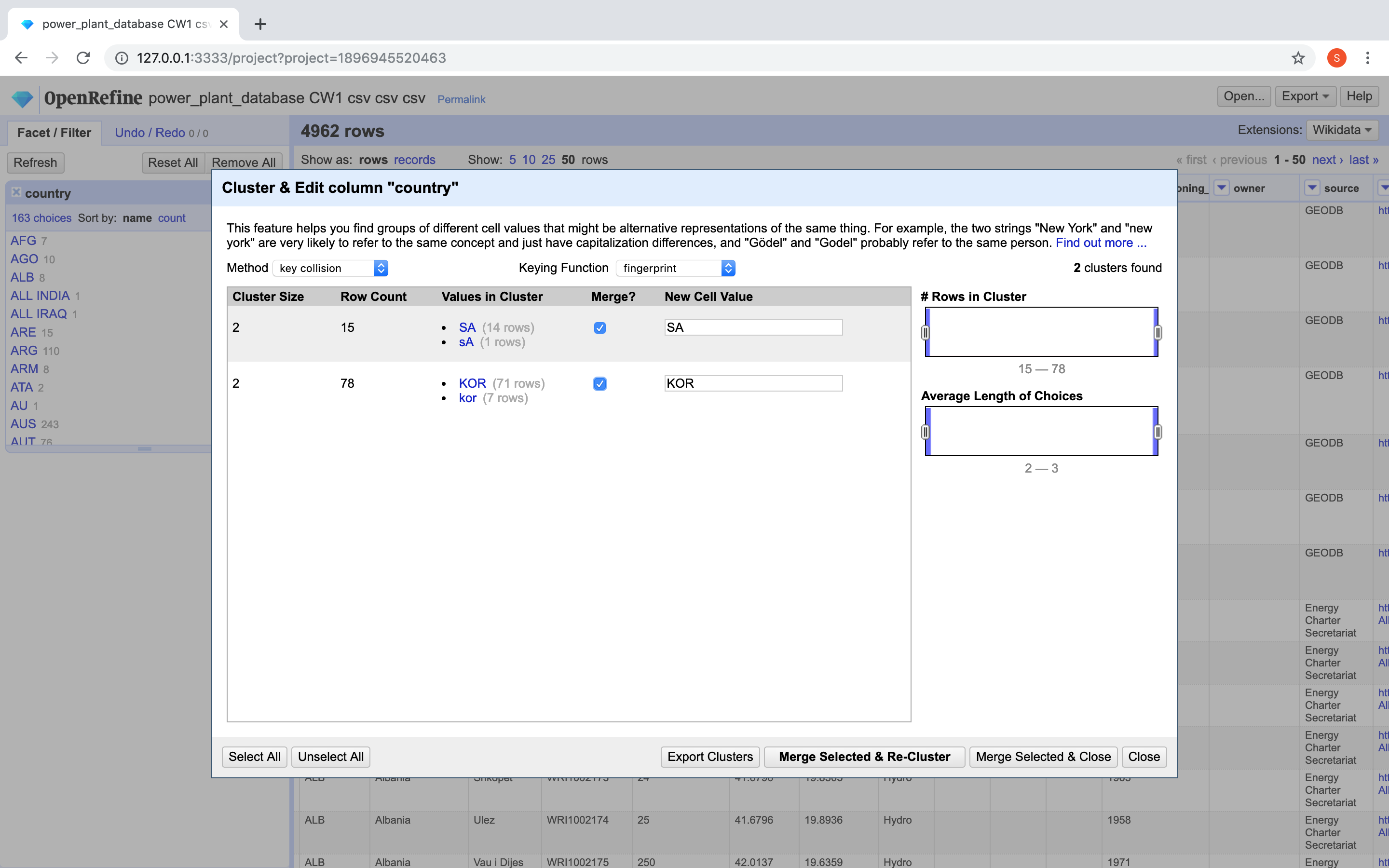Screen dimensions: 1389x868
Task: Uncheck merge checkbox for SA cluster
Action: (x=599, y=328)
